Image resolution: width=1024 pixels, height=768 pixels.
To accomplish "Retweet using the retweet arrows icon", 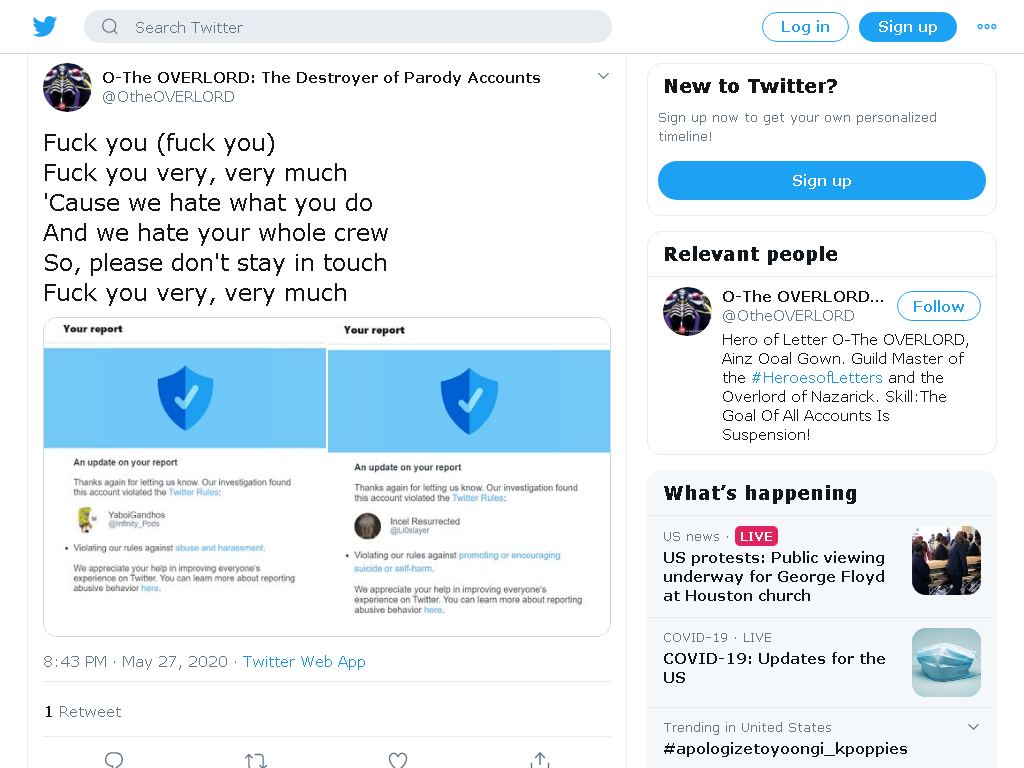I will click(x=256, y=760).
